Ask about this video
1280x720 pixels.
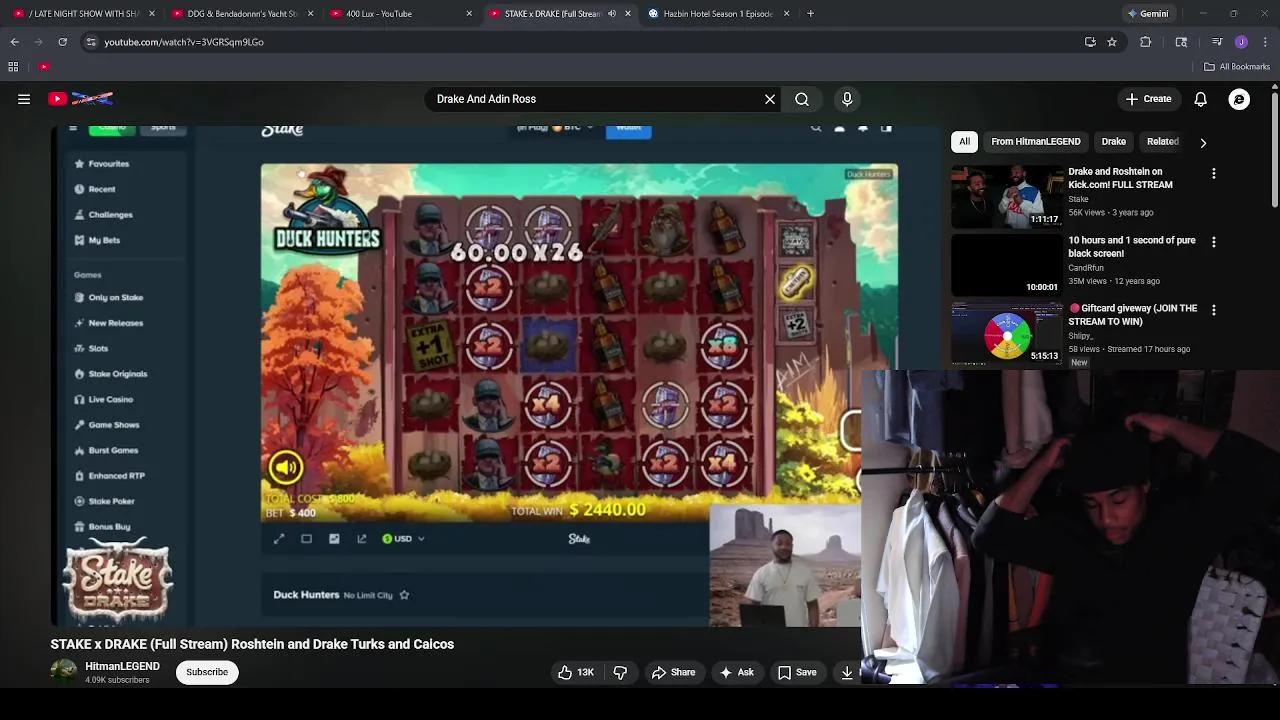(736, 672)
